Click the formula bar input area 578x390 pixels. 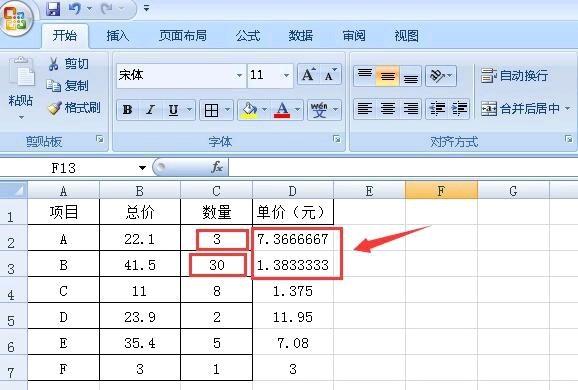(x=403, y=168)
